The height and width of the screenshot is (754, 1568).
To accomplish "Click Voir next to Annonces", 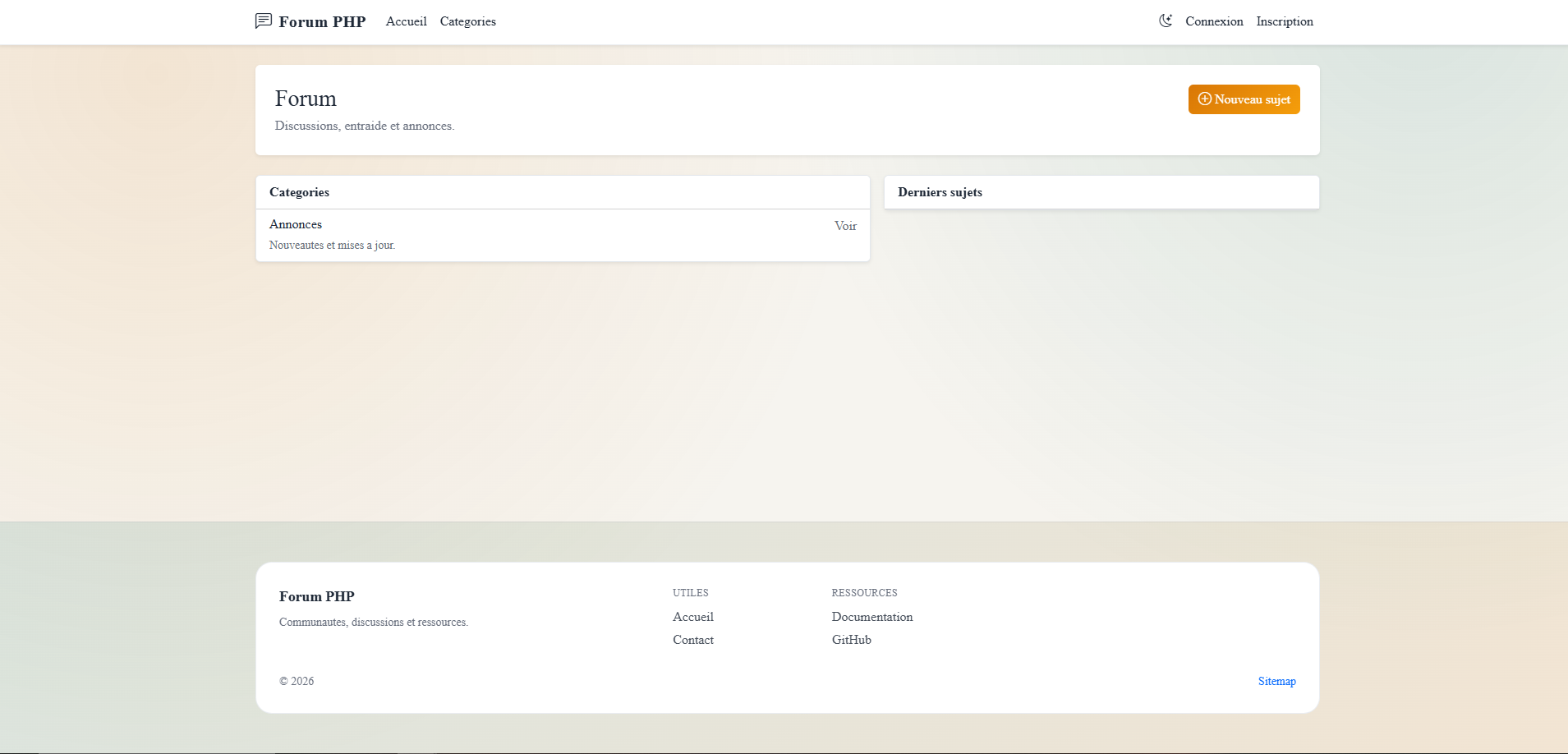I will pos(844,226).
